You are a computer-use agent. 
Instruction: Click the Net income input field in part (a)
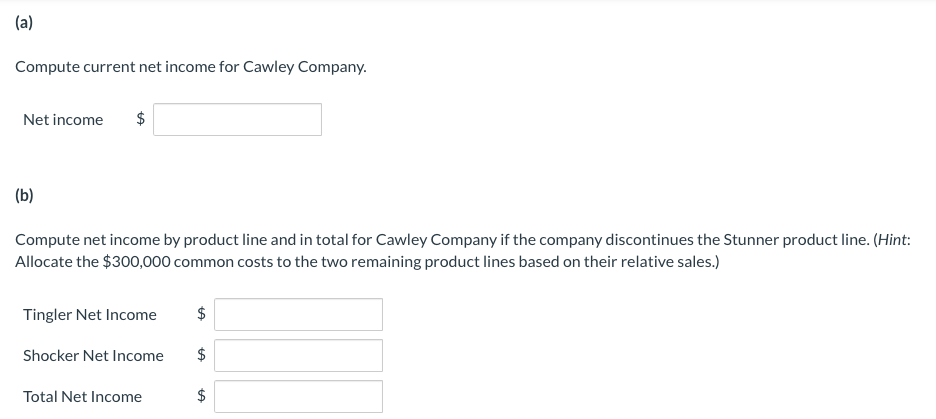tap(237, 119)
